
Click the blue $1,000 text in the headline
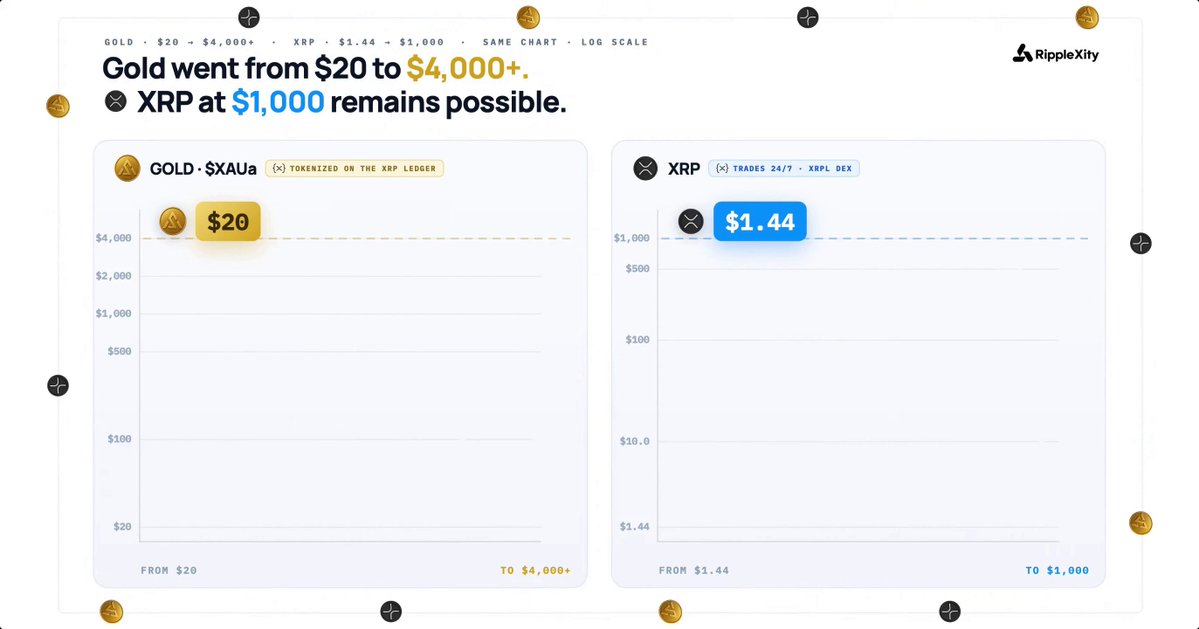[x=278, y=102]
